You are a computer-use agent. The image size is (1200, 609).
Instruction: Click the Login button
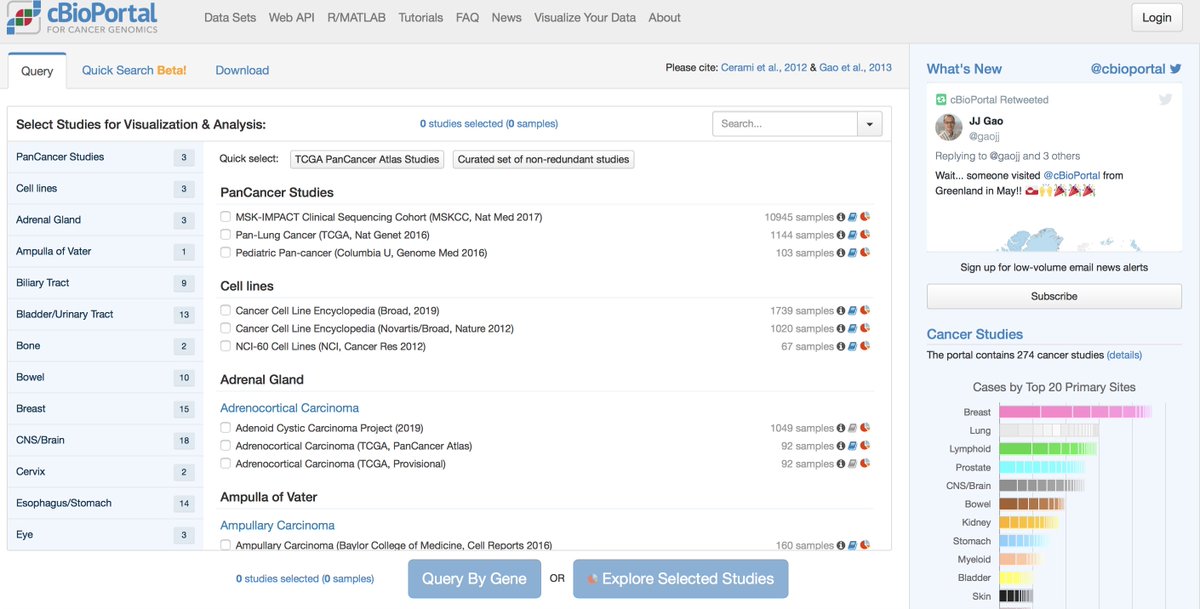click(x=1157, y=18)
